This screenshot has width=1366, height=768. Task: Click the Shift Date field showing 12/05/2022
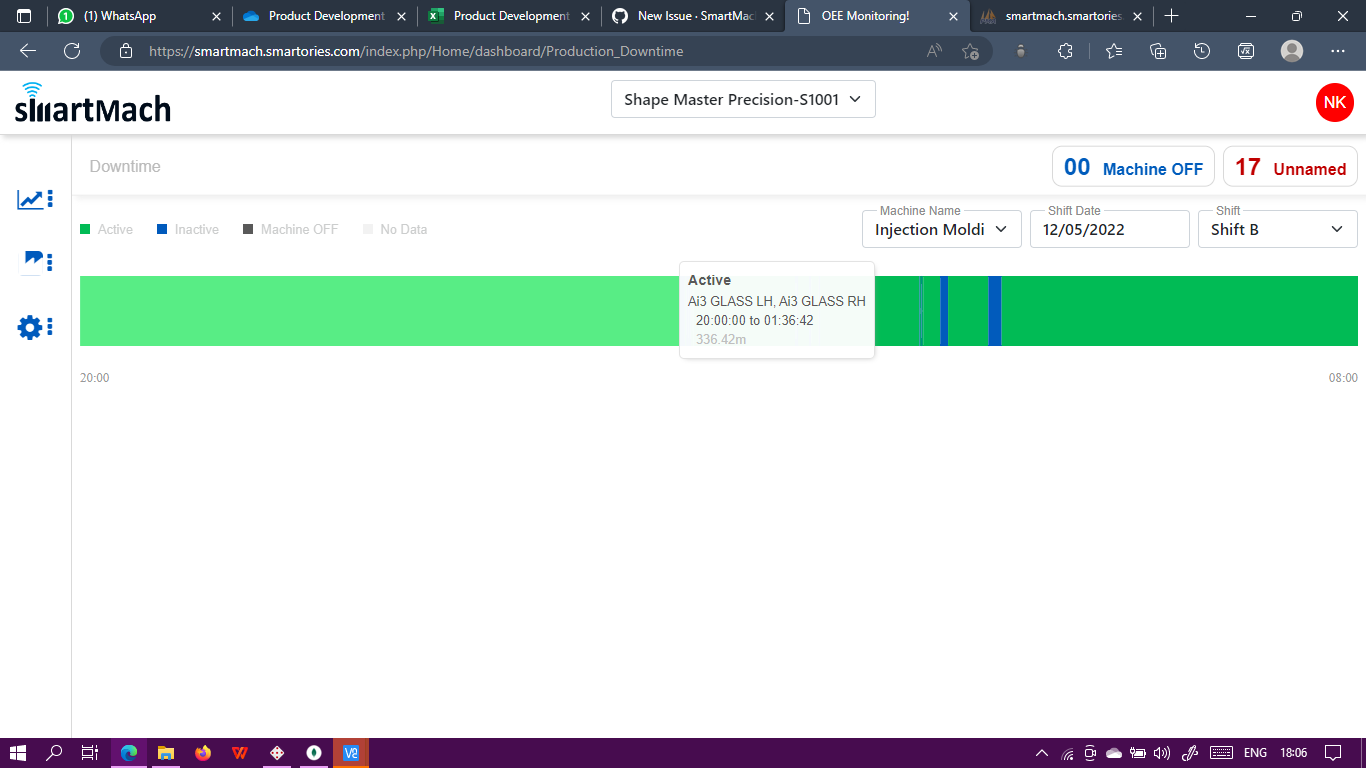coord(1109,229)
